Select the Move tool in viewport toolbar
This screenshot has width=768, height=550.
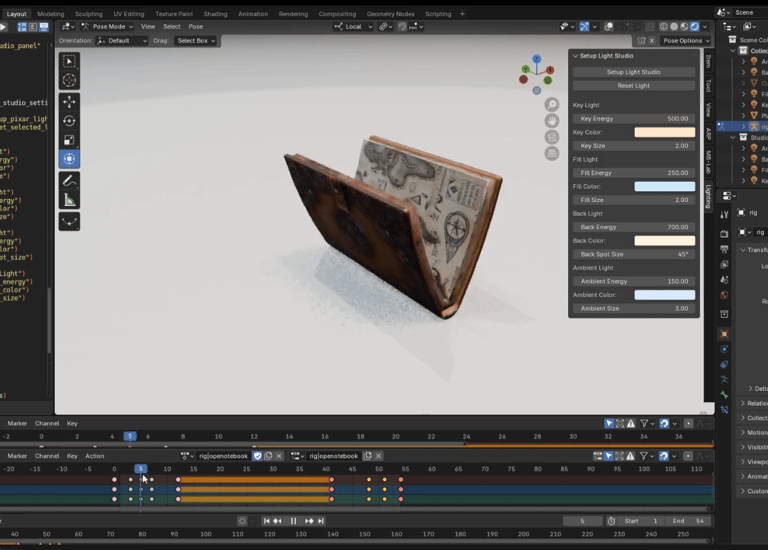pos(69,102)
